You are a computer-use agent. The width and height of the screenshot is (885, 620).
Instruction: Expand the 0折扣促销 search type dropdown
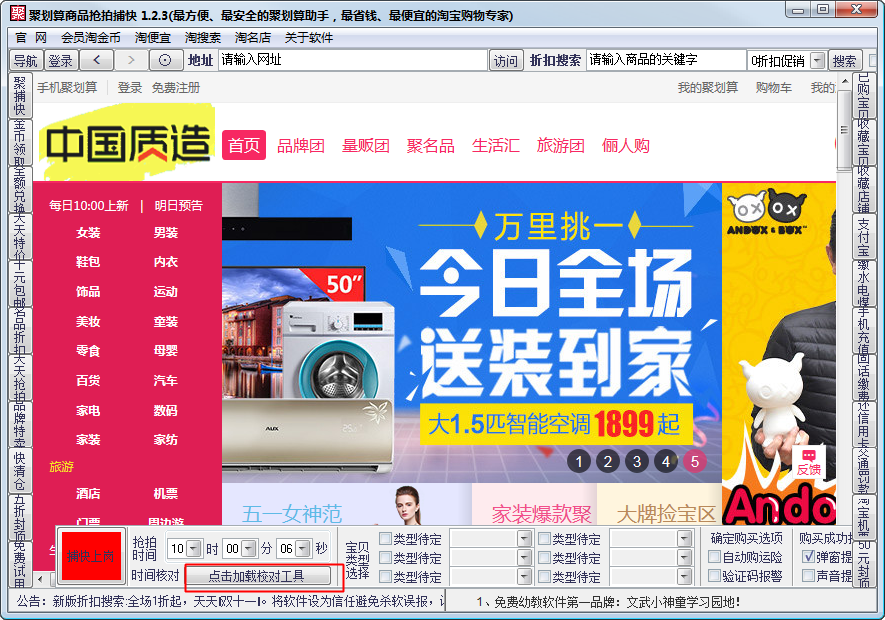(x=817, y=60)
